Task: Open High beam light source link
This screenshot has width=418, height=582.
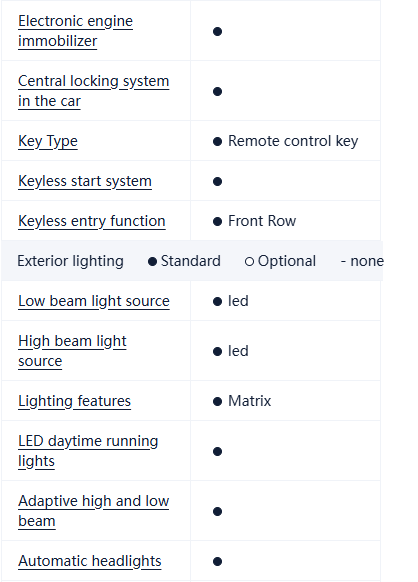Action: (72, 351)
